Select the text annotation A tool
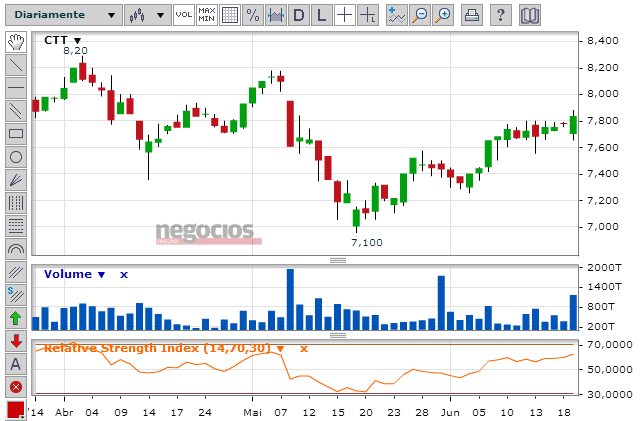This screenshot has height=421, width=641. click(16, 364)
